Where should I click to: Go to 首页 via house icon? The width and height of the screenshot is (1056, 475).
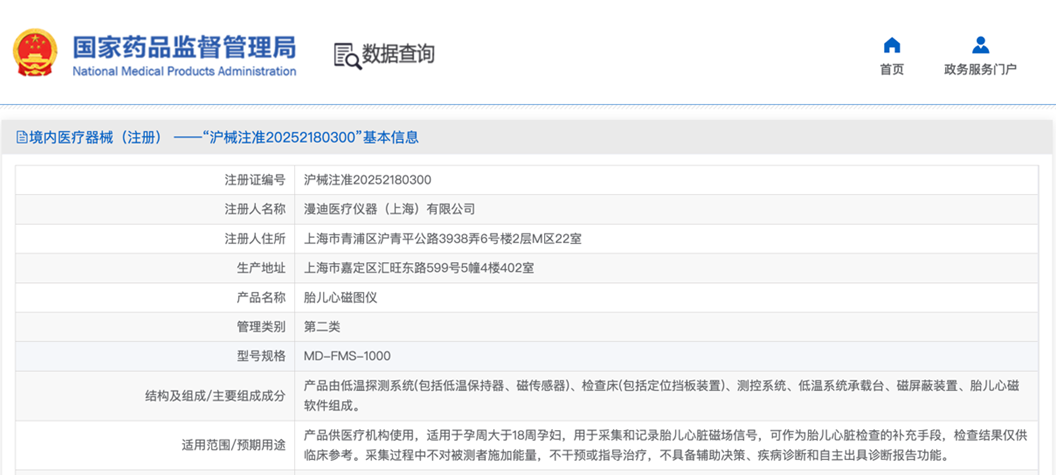pos(892,45)
